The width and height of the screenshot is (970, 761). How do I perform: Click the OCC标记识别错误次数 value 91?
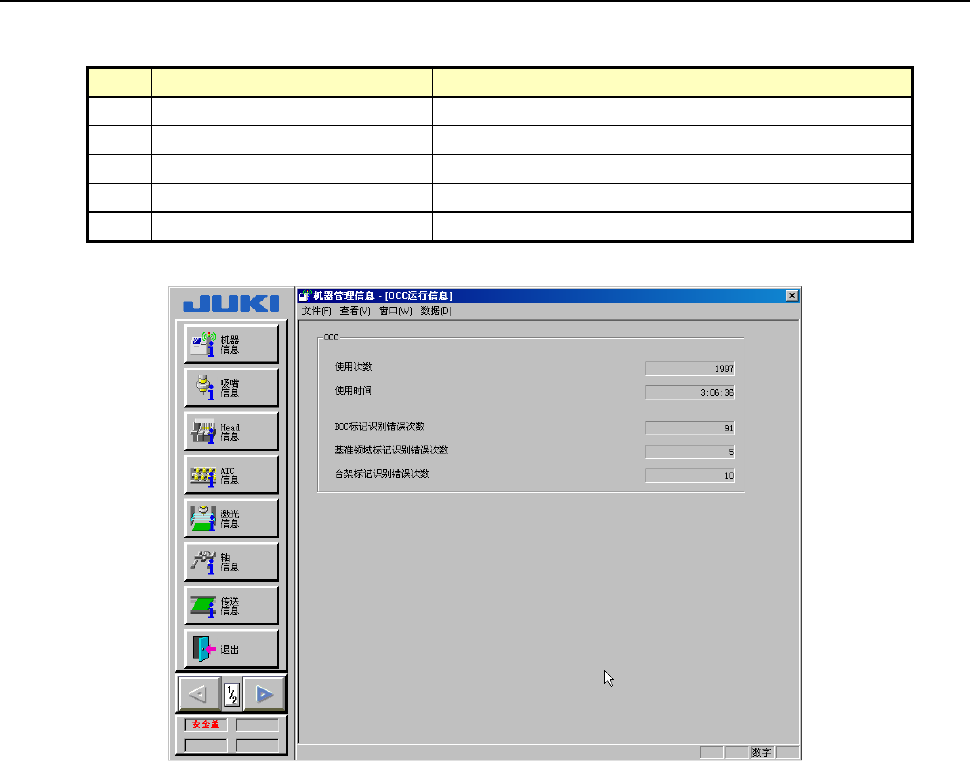point(690,428)
